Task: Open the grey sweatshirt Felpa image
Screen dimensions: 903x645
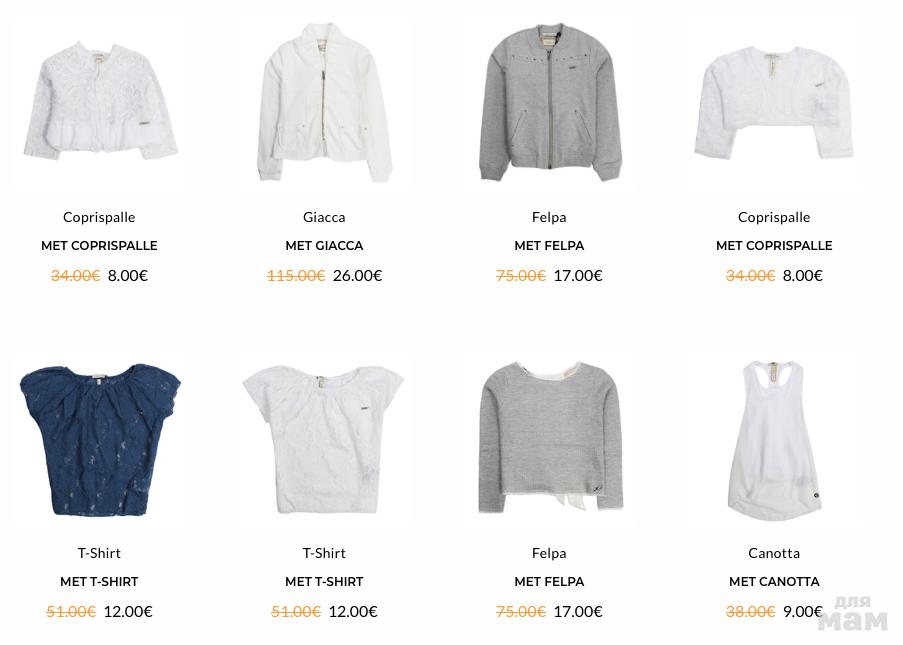Action: tap(550, 438)
